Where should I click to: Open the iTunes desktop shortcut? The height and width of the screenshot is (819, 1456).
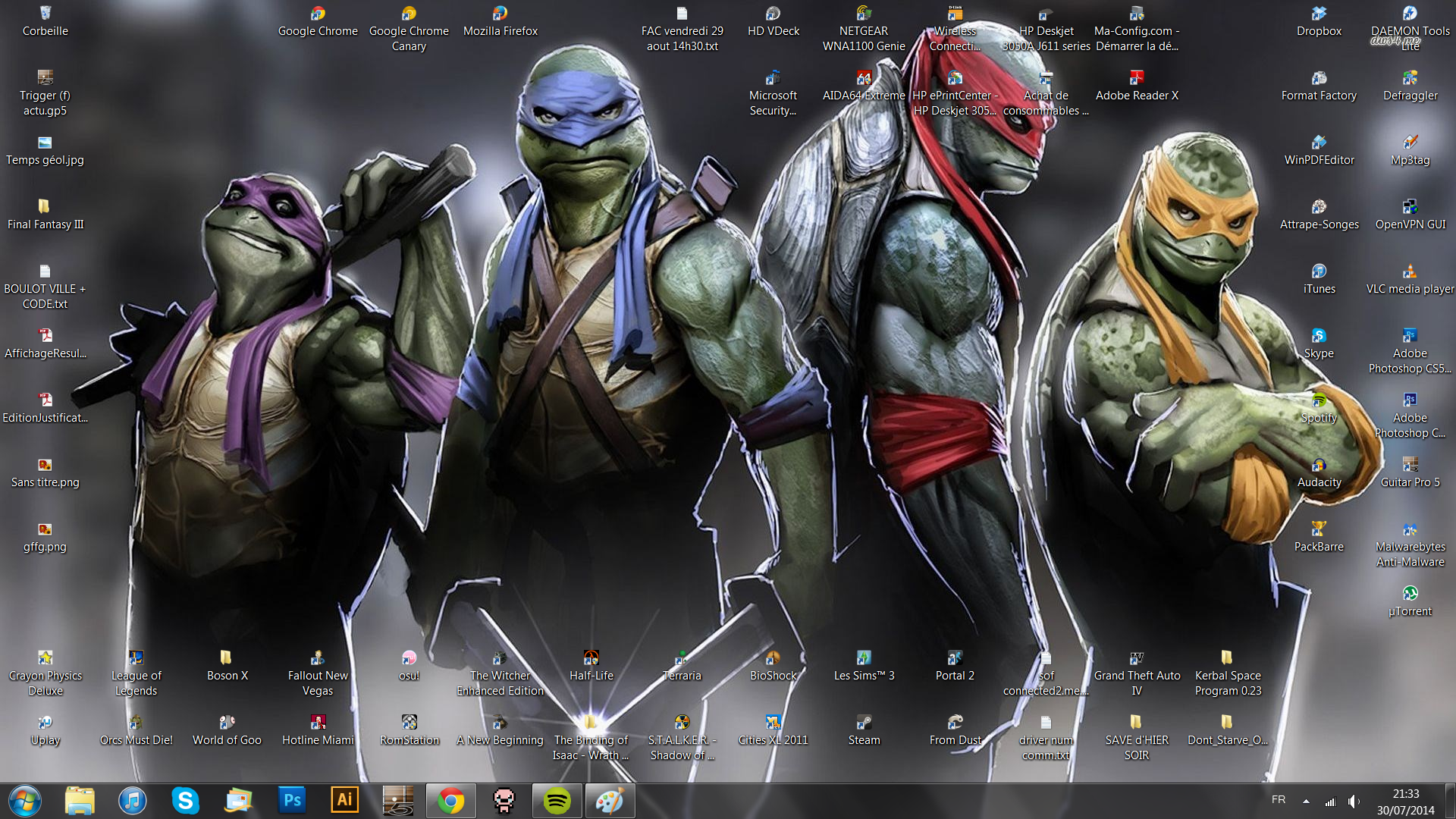1319,279
